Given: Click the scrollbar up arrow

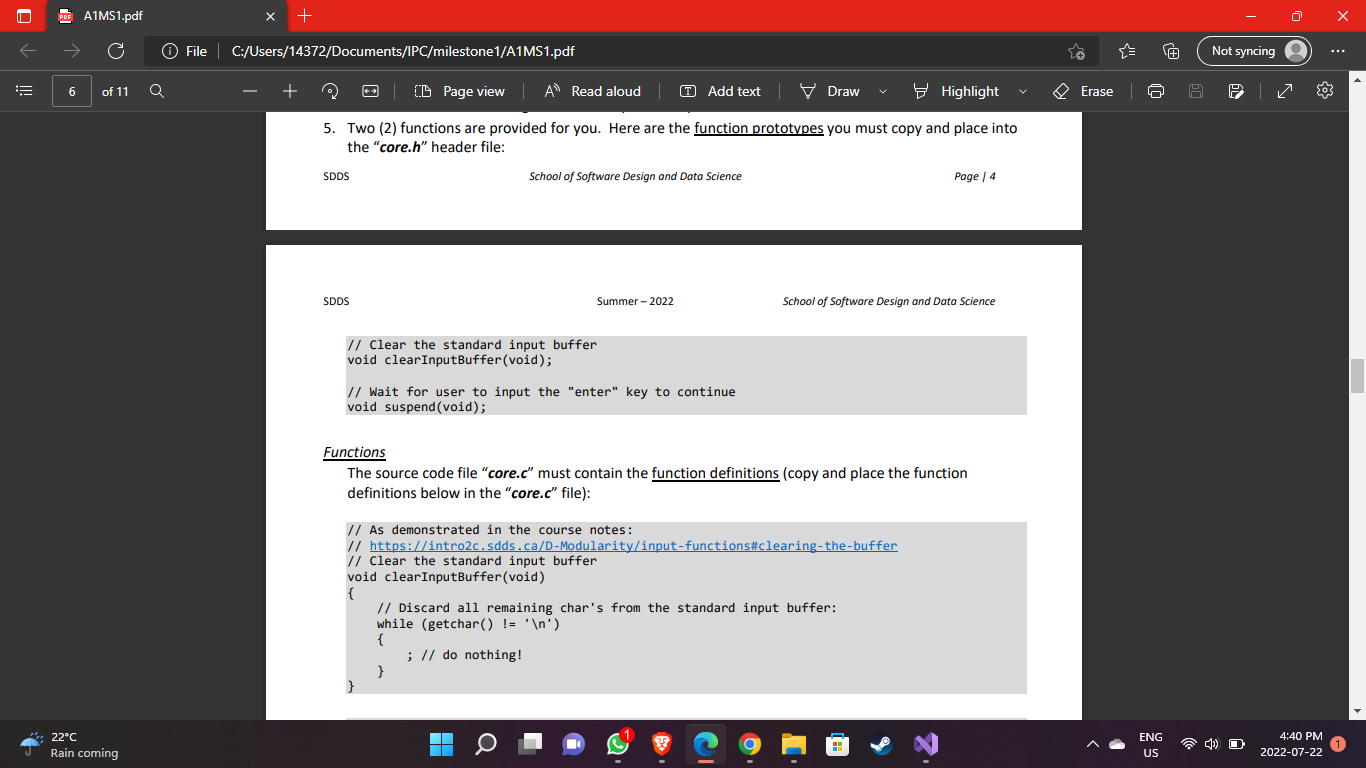Looking at the screenshot, I should [1357, 78].
